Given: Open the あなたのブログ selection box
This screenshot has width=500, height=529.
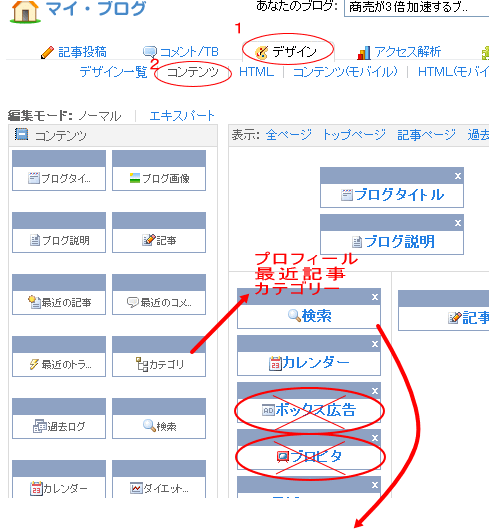Looking at the screenshot, I should [416, 7].
